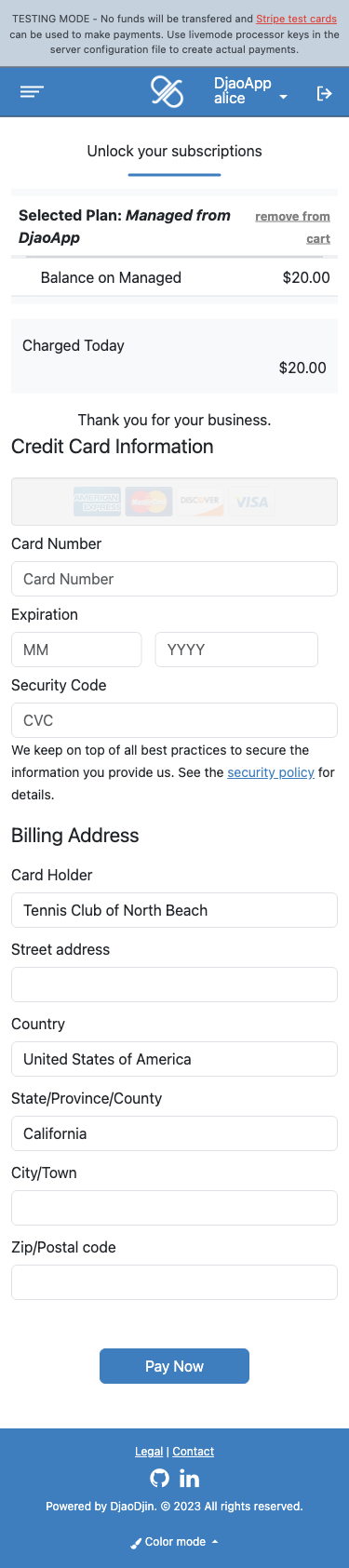This screenshot has width=349, height=1568.
Task: Open the State/Province/County dropdown
Action: tap(174, 1133)
